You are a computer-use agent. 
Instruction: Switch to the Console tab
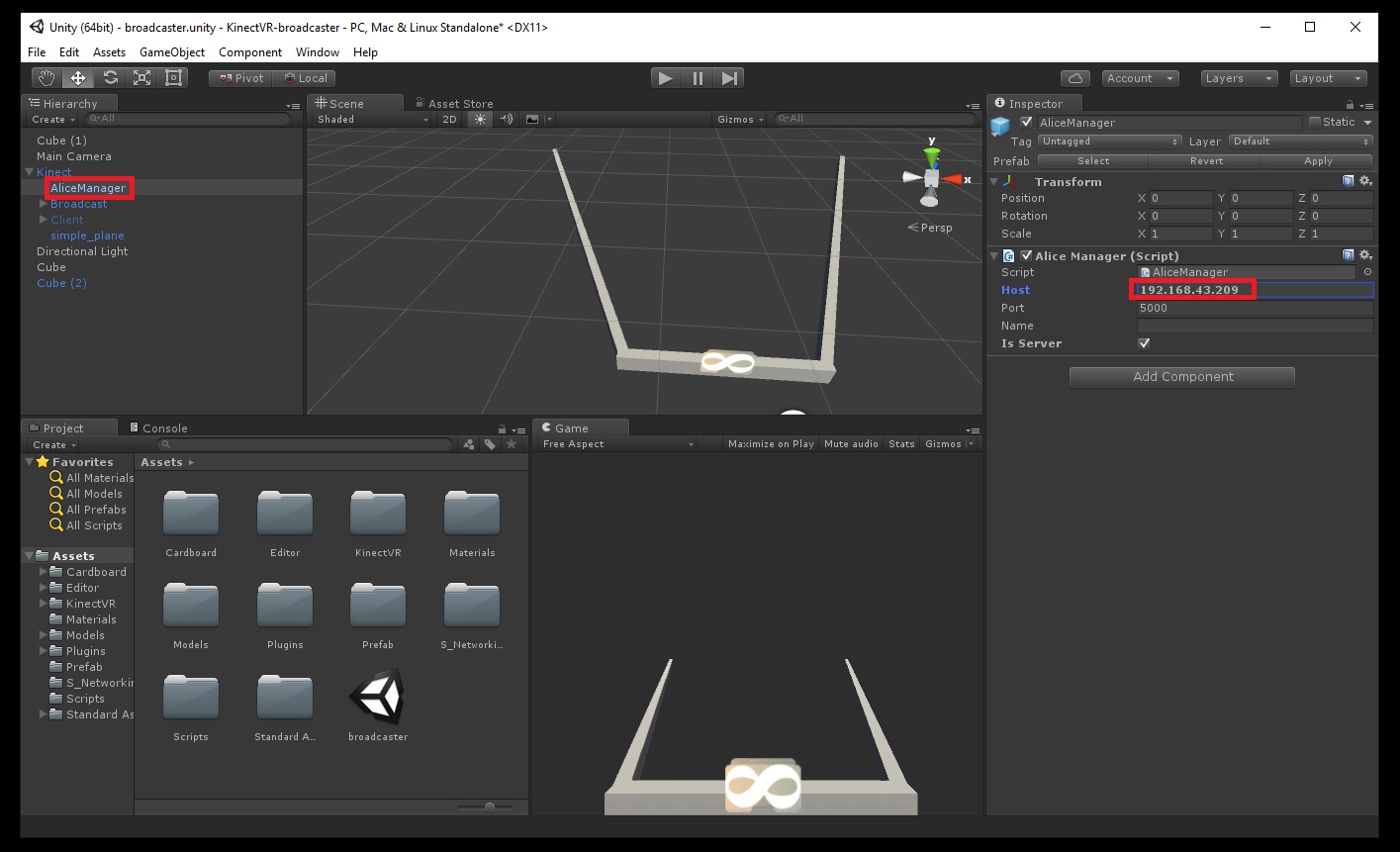pos(163,428)
